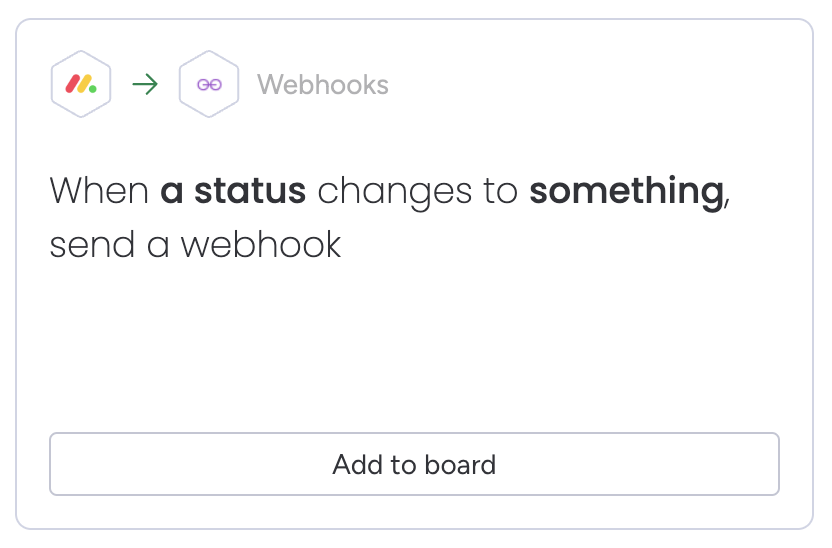Choose the bold "a status" field

coord(233,191)
